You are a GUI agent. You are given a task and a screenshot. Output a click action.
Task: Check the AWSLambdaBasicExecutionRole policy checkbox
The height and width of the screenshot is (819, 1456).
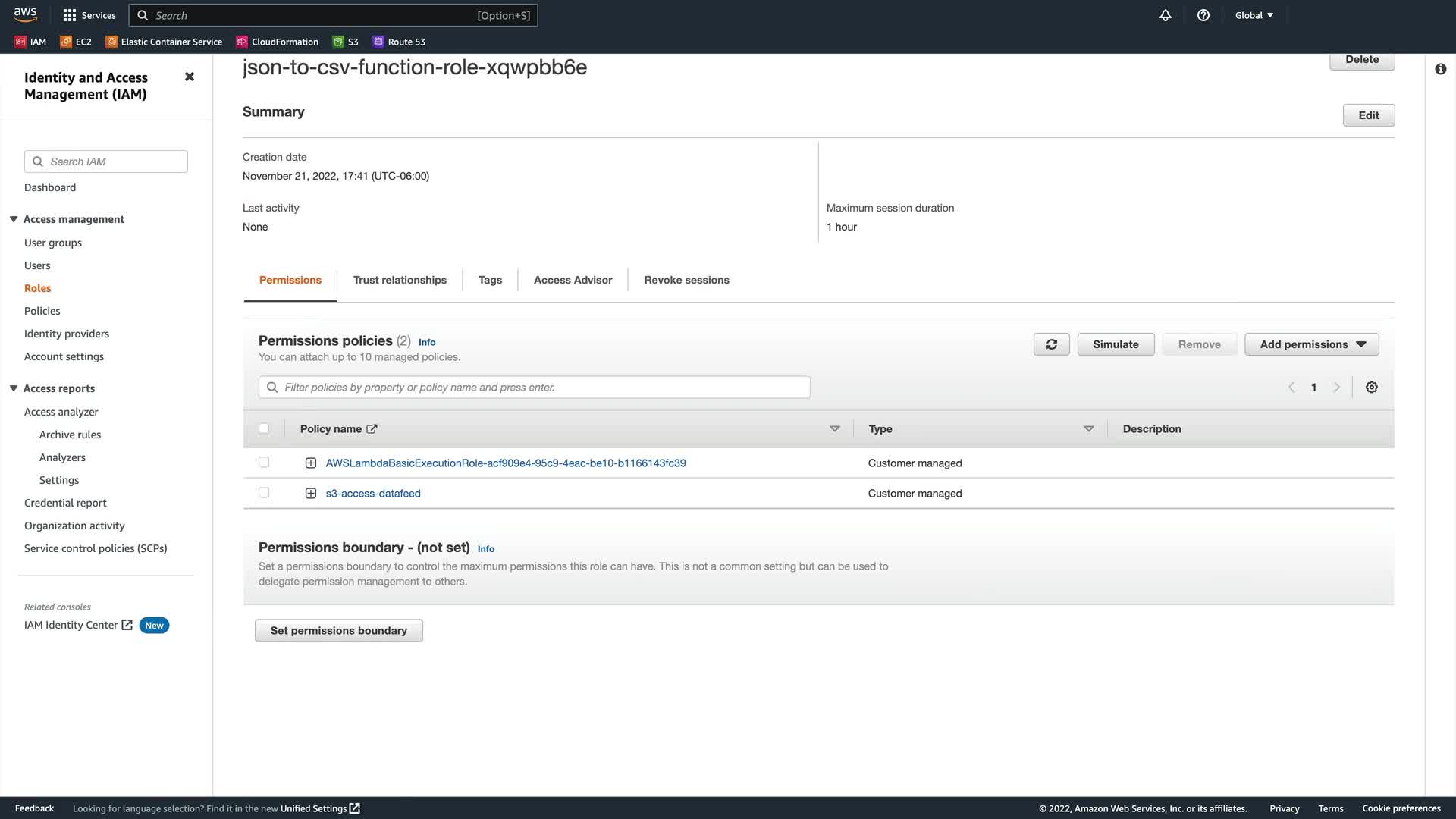(x=264, y=463)
